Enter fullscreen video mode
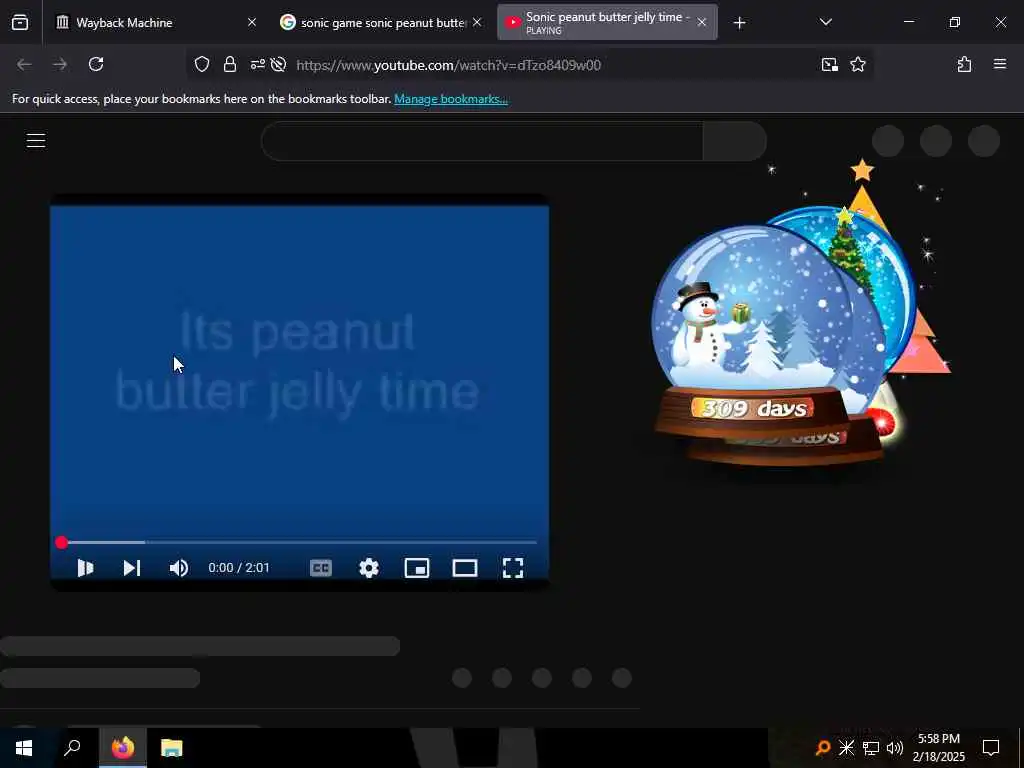Screen dimensions: 1024x768 pyautogui.click(x=513, y=568)
